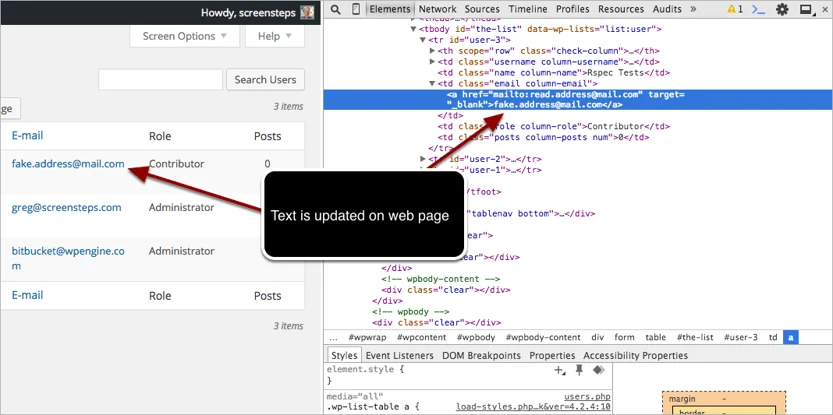Select the td name column-name Rspec Tests line

click(554, 73)
